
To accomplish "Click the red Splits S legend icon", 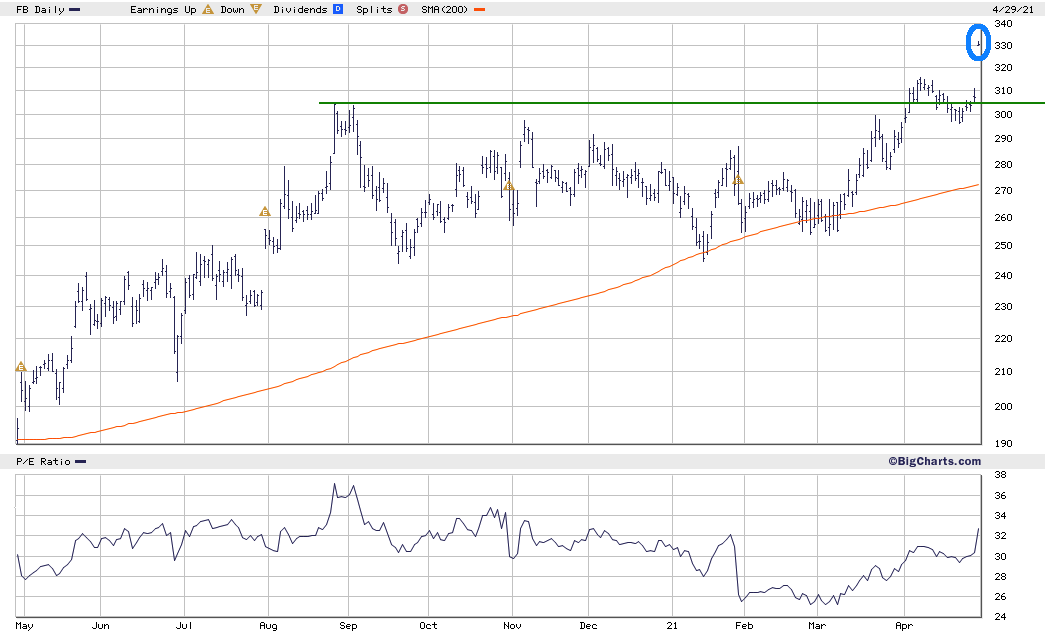I will coord(402,10).
